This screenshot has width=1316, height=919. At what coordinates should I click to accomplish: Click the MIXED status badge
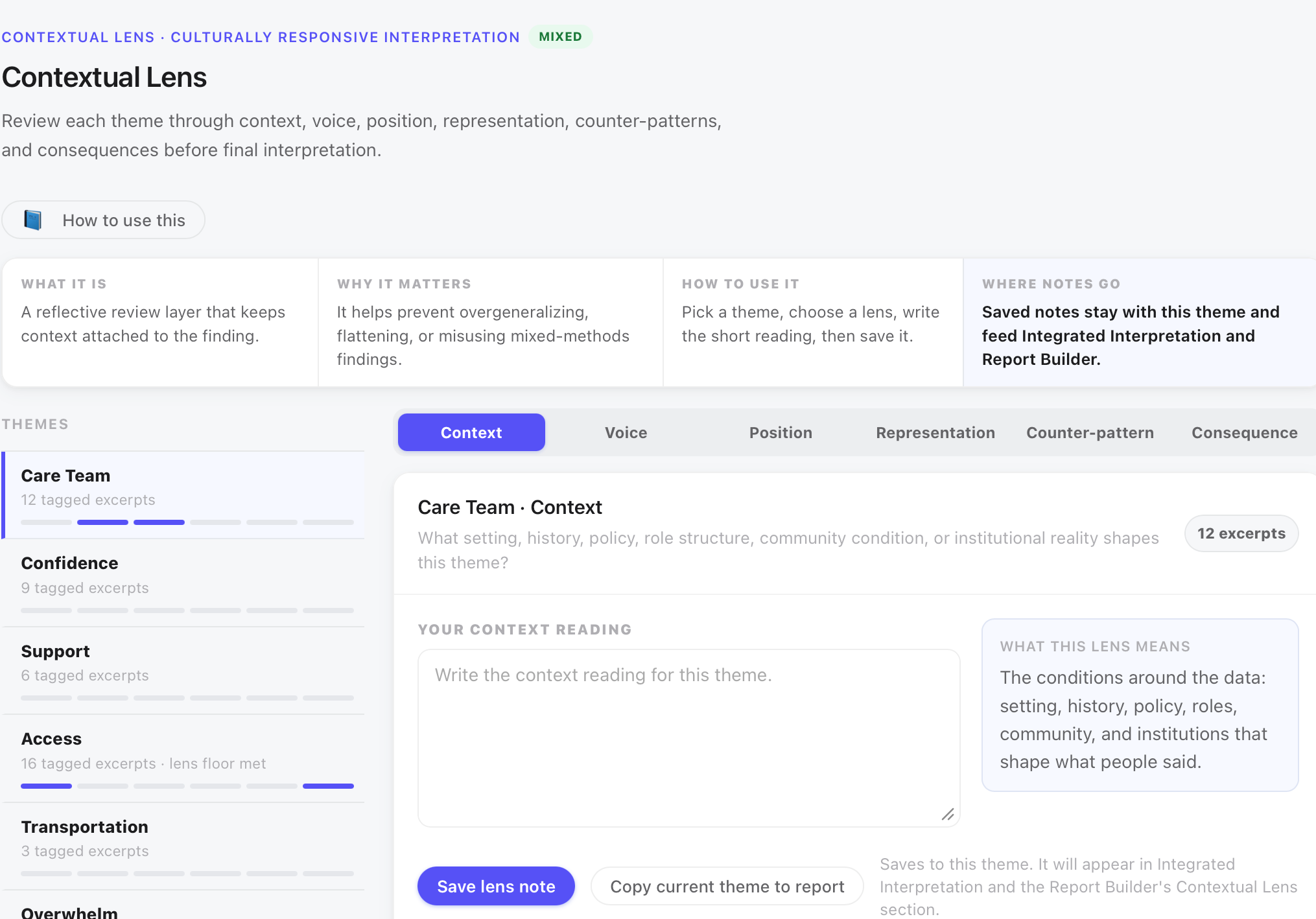560,37
